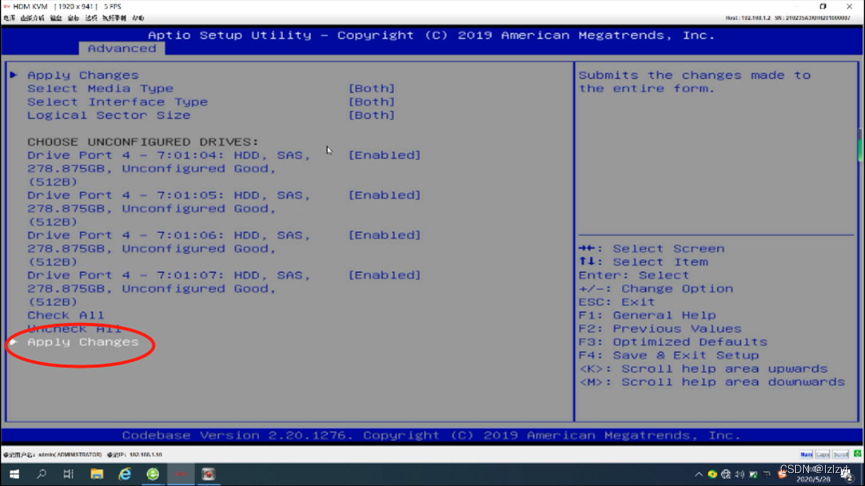Click the Num lock indicator
This screenshot has height=486, width=865.
coord(806,455)
